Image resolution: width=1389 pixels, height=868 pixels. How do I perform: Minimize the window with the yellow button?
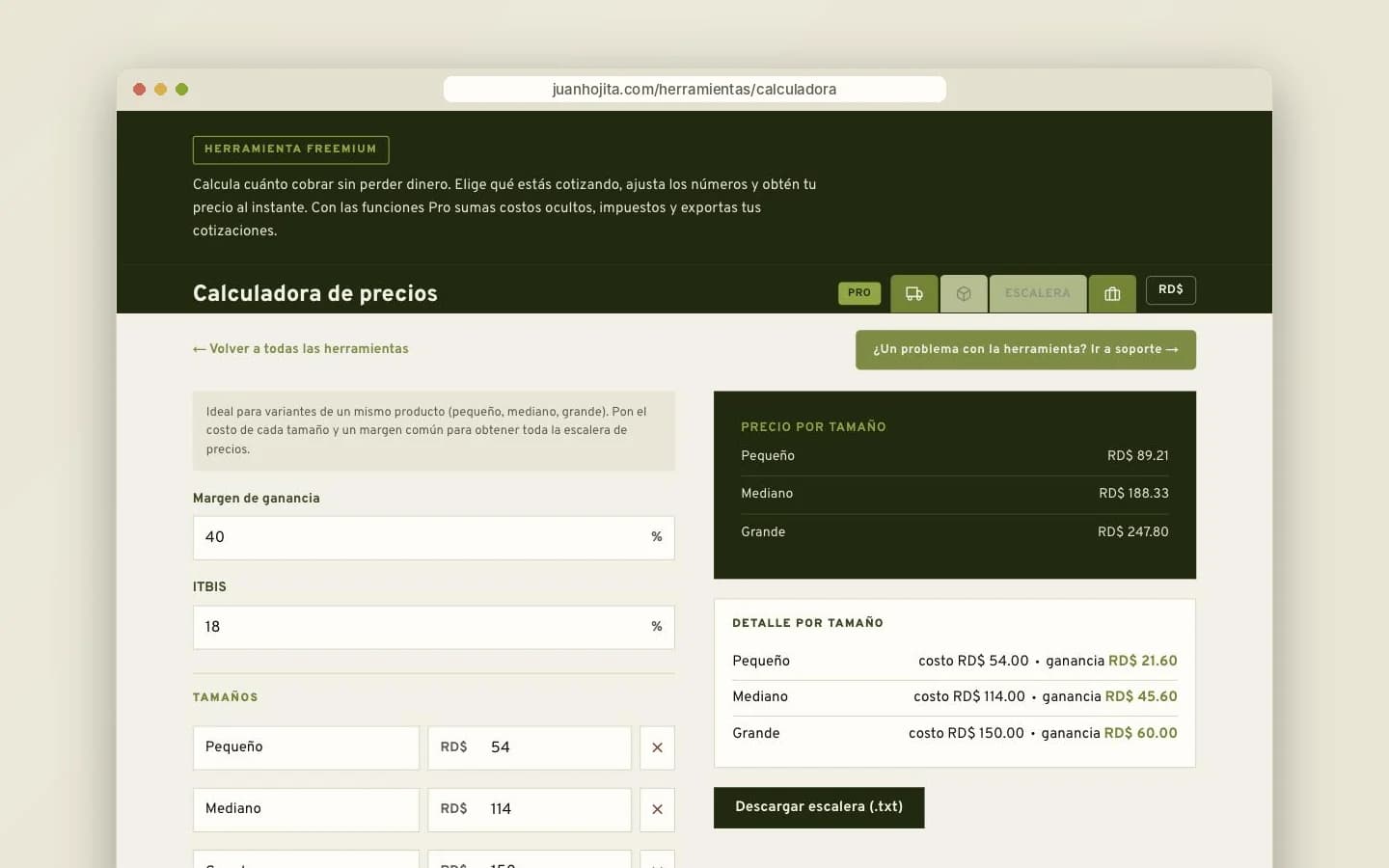160,90
